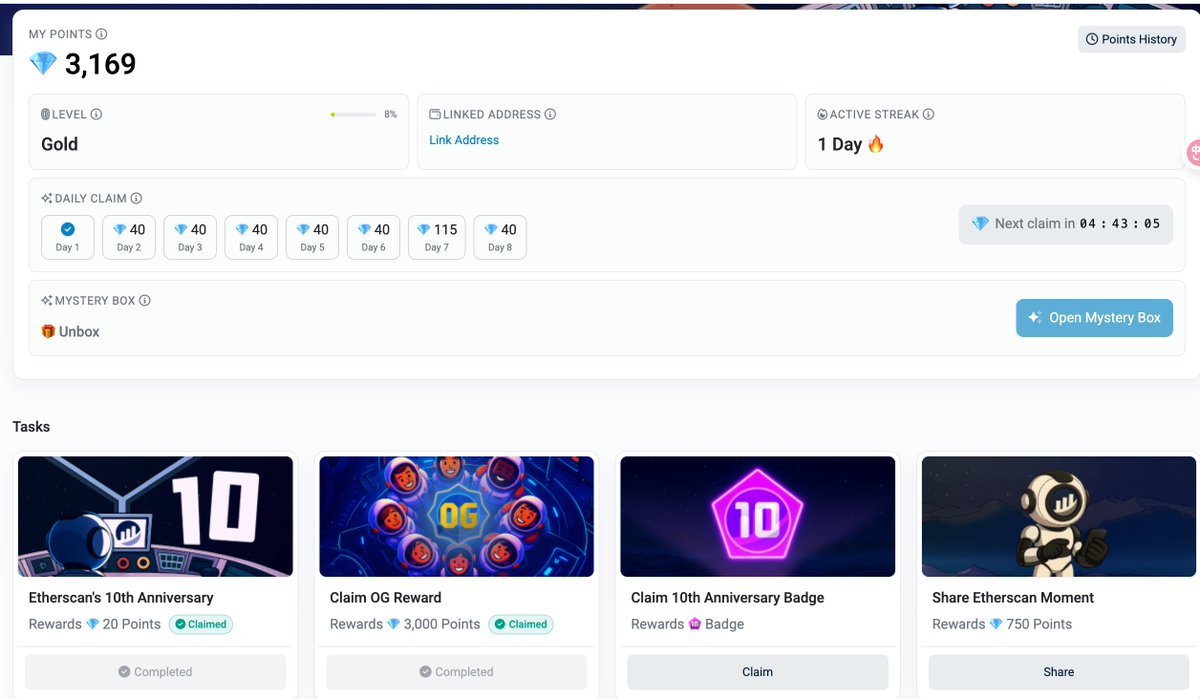This screenshot has width=1200, height=699.
Task: Click the badge icon in Rewards Badge
Action: (695, 624)
